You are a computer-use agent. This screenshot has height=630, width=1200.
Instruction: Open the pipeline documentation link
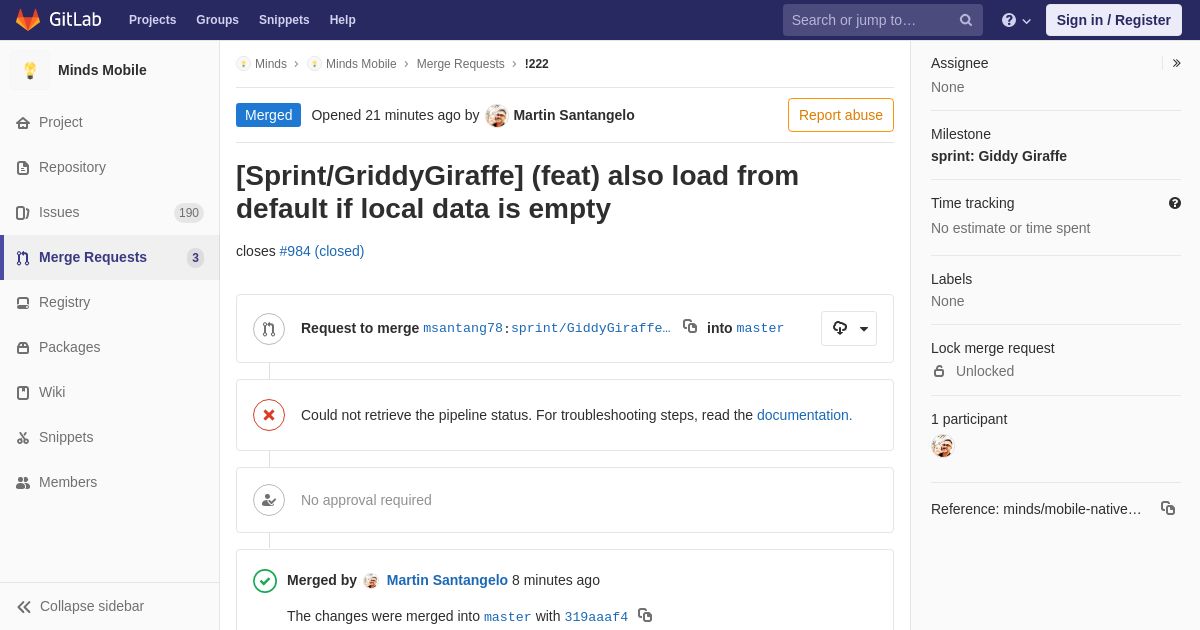pyautogui.click(x=805, y=415)
